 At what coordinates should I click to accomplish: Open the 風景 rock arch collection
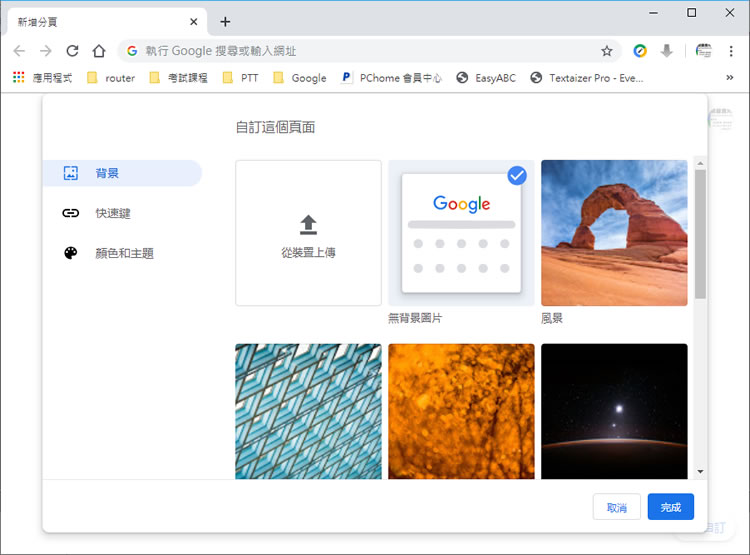pos(615,233)
